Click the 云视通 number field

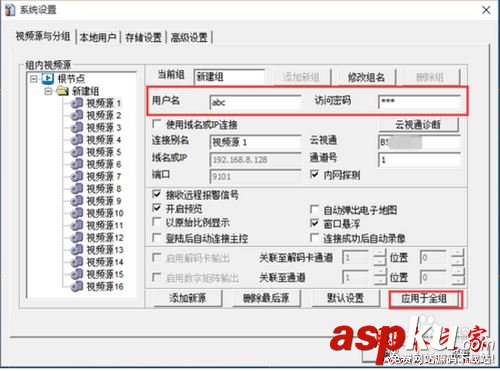419,142
